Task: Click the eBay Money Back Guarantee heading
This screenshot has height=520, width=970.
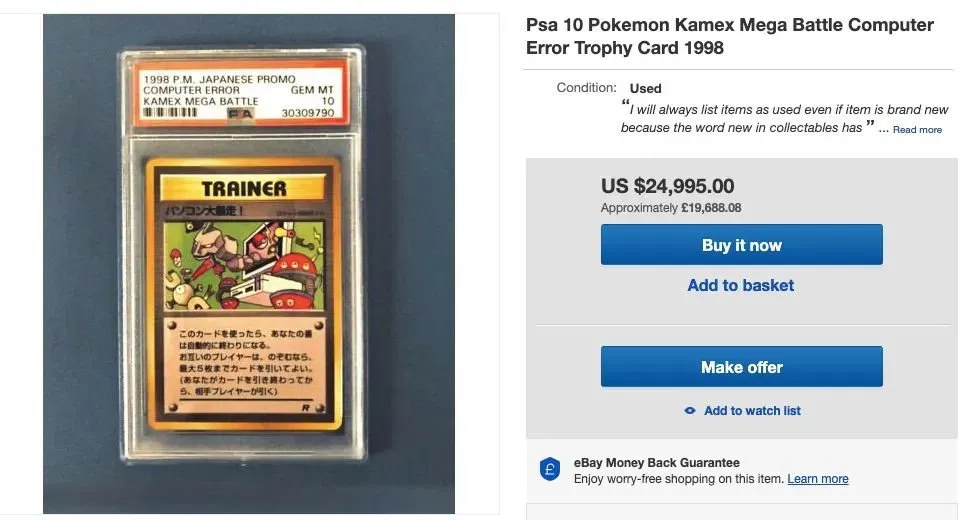Action: [656, 462]
